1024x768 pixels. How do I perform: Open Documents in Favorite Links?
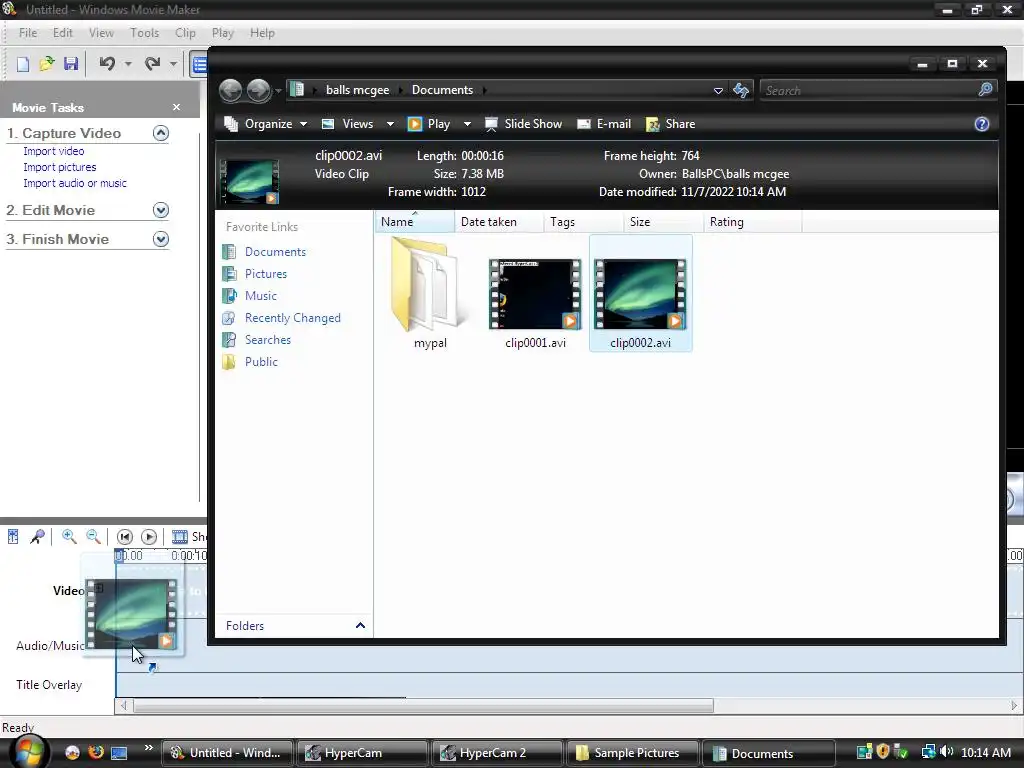275,252
